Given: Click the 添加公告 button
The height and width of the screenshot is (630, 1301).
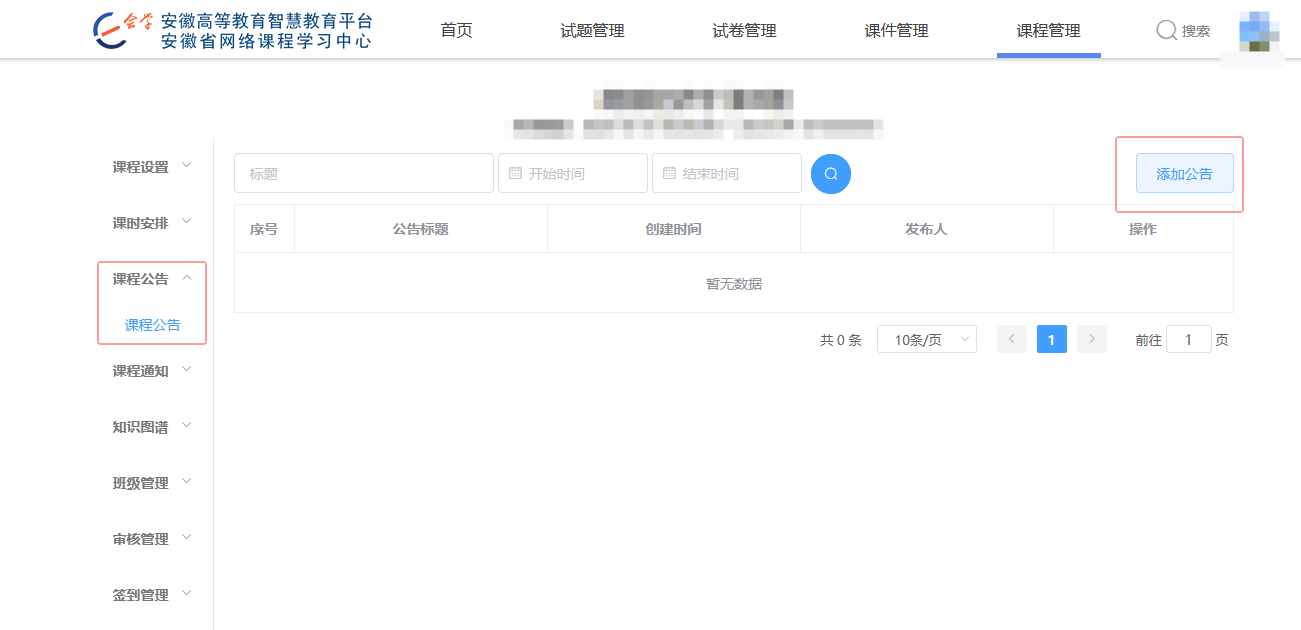Looking at the screenshot, I should [x=1184, y=174].
